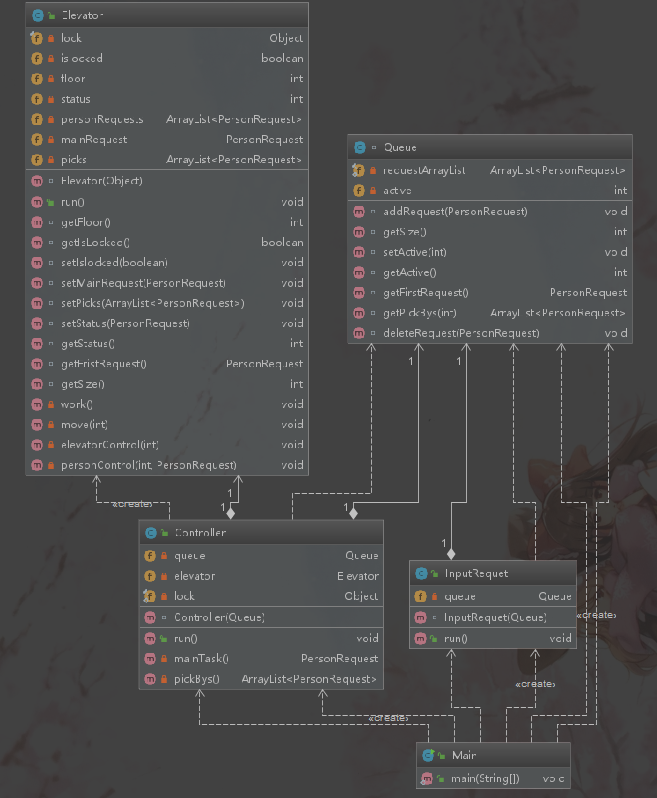
Task: Select the Controller class name in header
Action: click(x=201, y=533)
